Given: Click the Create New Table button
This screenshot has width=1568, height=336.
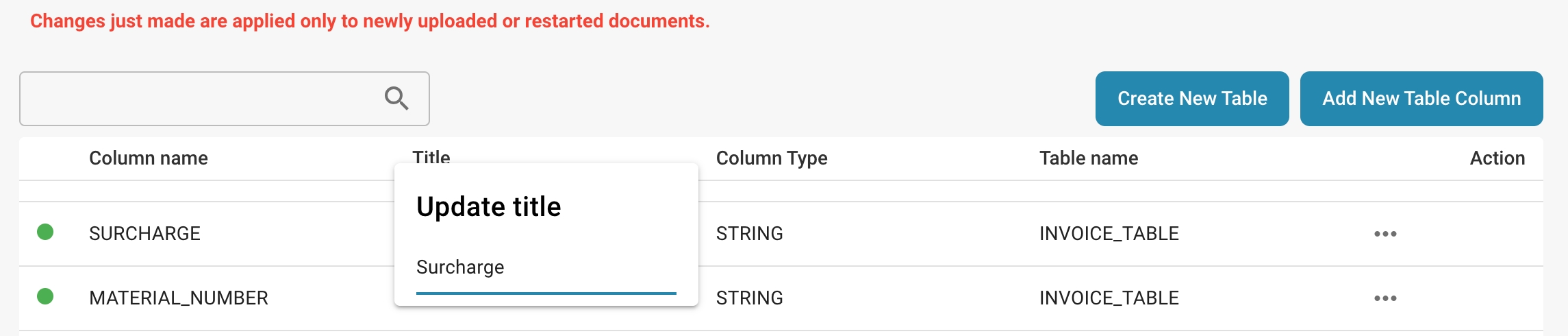Looking at the screenshot, I should coord(1192,99).
